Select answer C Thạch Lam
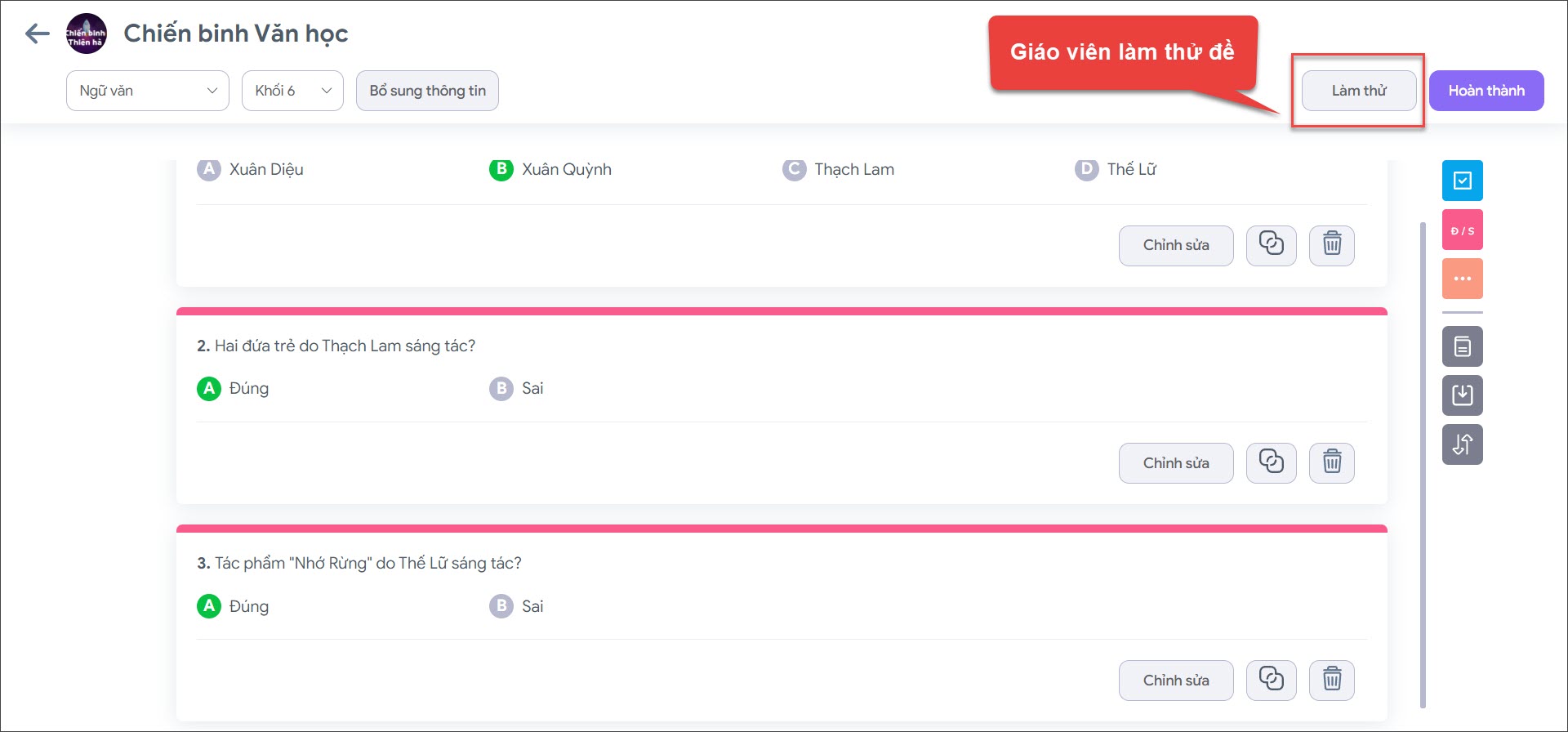1568x732 pixels. (794, 169)
